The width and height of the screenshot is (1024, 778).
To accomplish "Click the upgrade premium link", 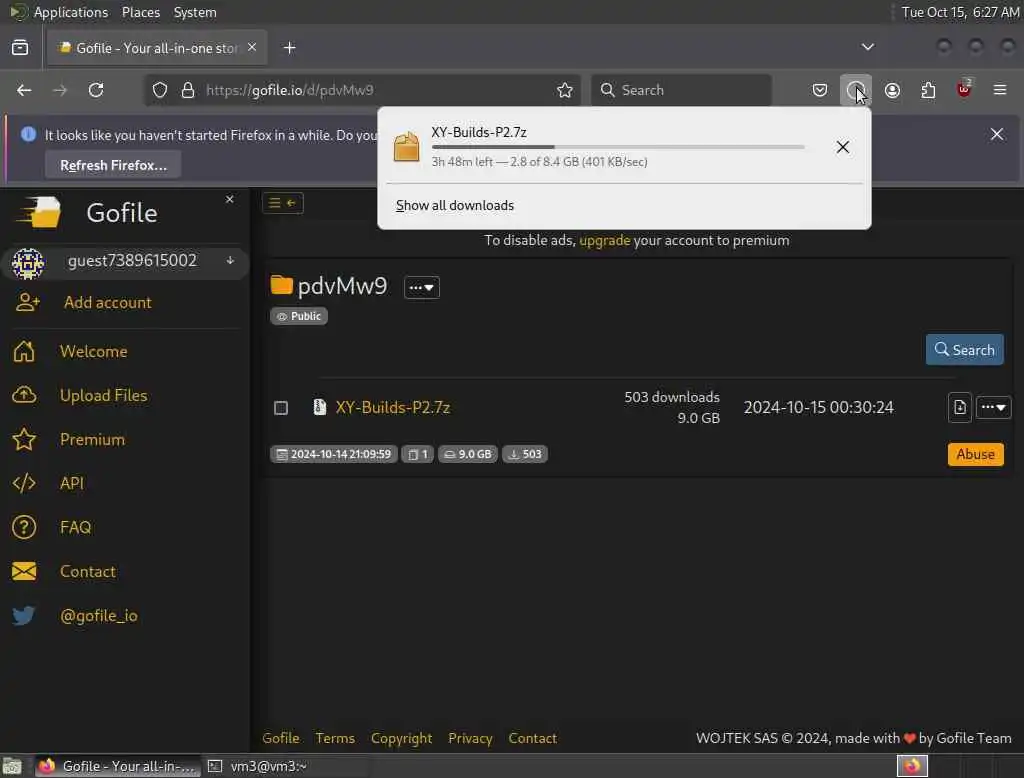I will [x=605, y=240].
